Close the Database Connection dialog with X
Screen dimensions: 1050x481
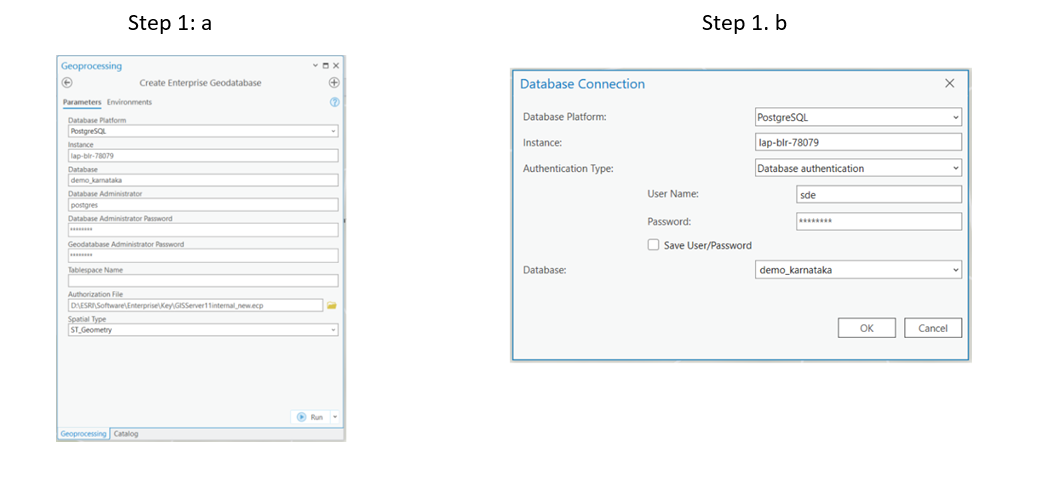coord(950,84)
